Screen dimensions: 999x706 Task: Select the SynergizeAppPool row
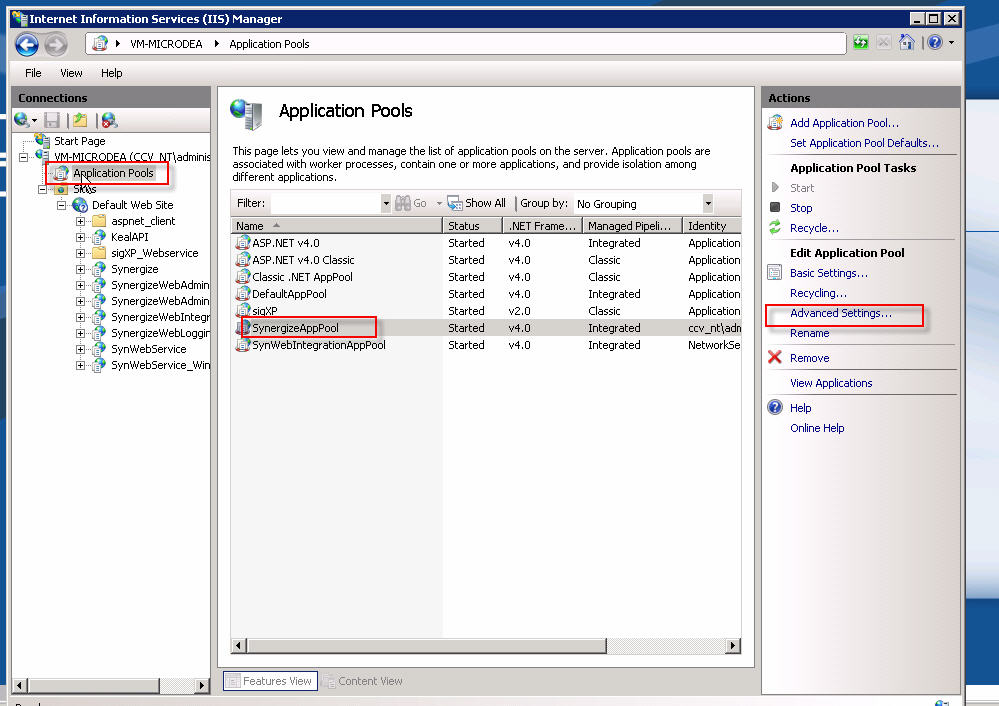487,328
